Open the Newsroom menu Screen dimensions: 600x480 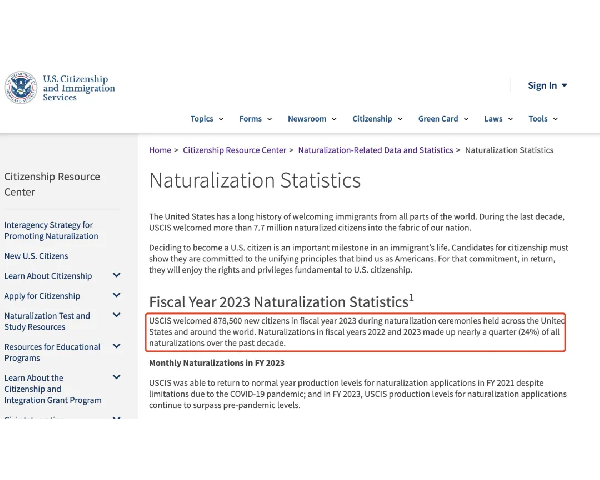pyautogui.click(x=312, y=119)
